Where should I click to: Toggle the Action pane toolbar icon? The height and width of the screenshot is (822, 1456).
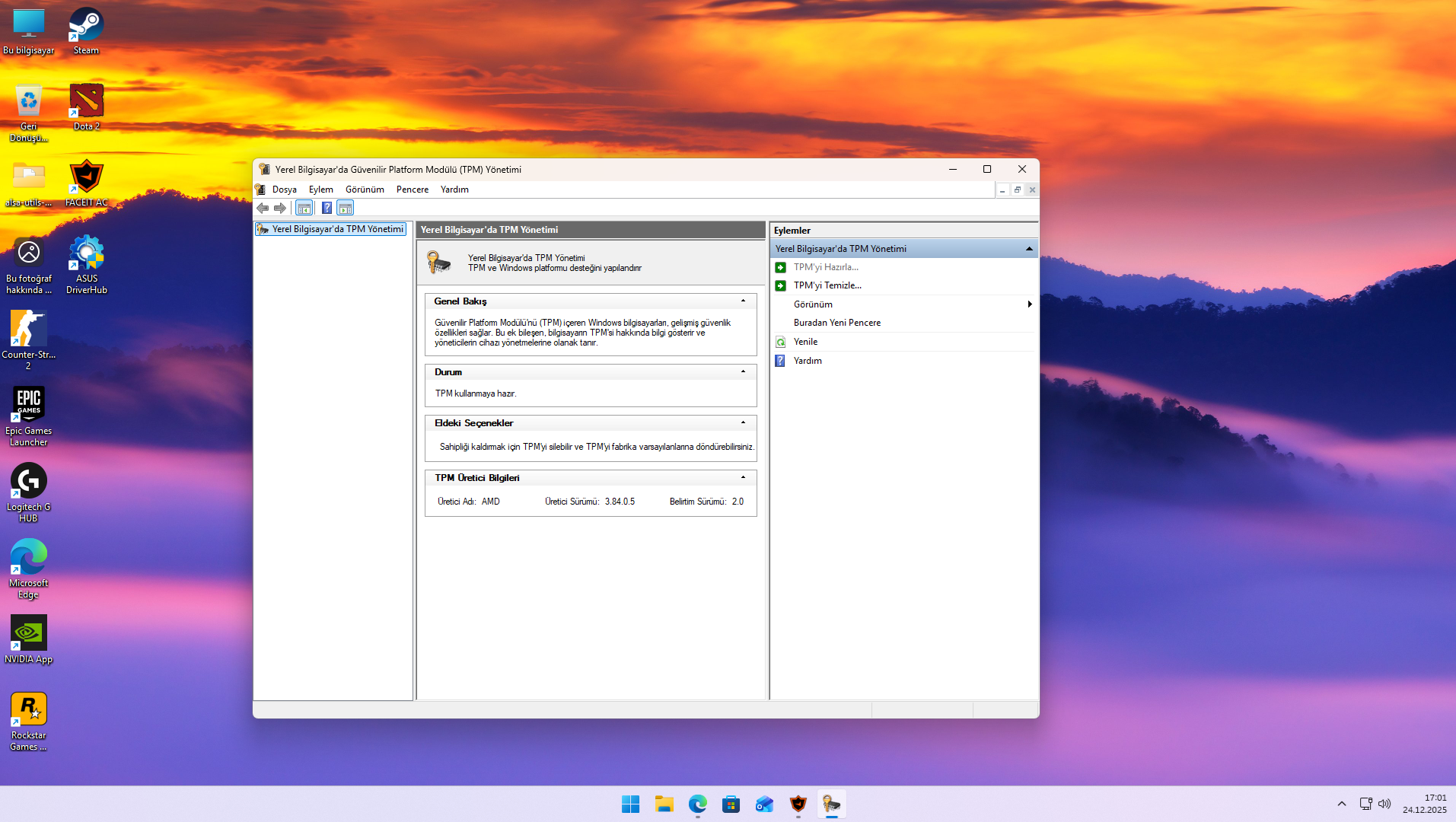click(346, 208)
